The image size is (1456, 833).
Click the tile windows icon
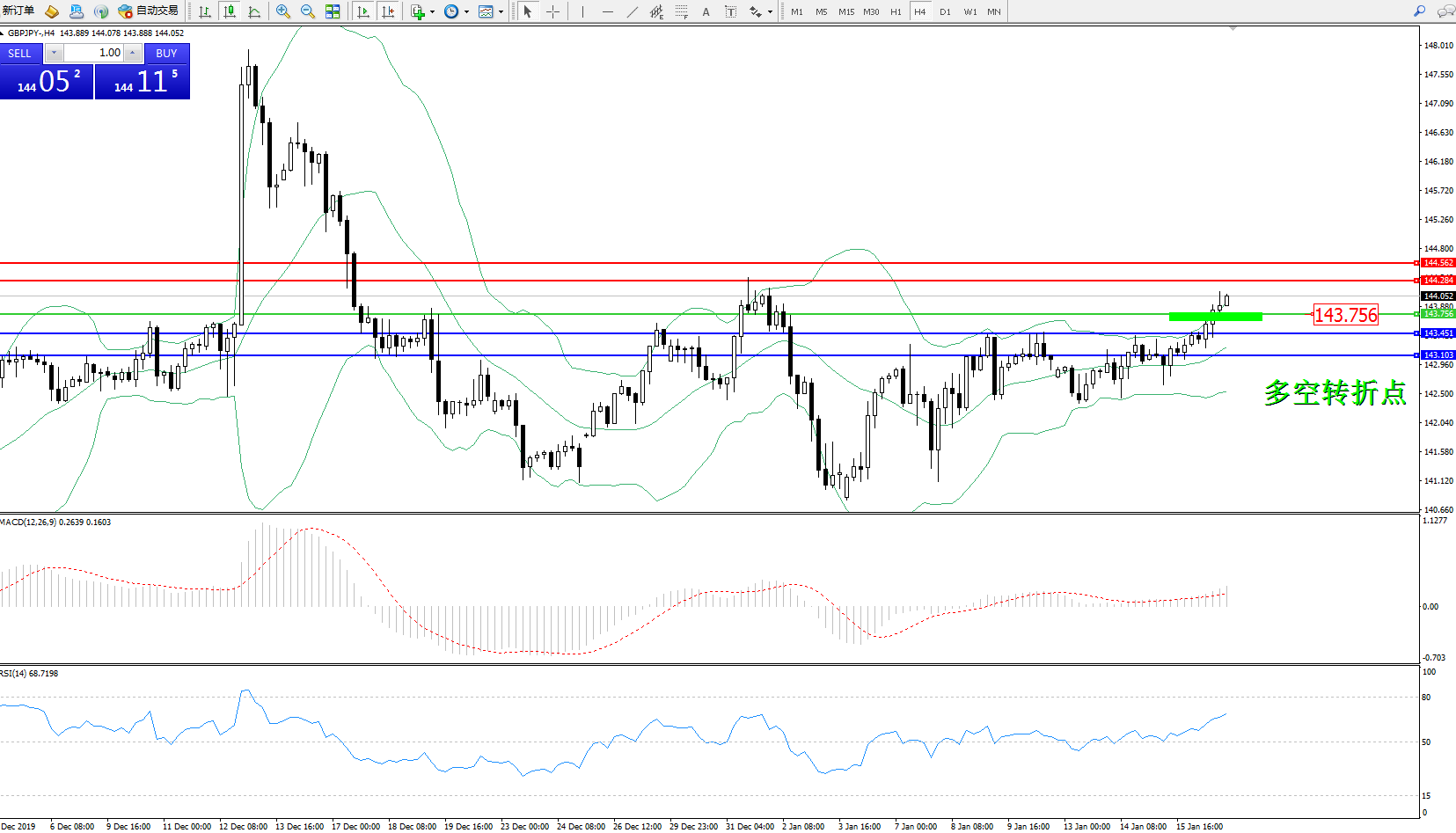333,11
